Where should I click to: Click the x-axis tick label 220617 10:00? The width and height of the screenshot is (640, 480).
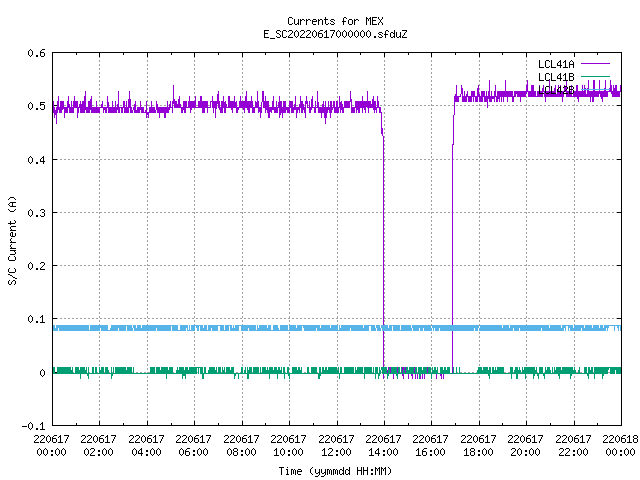(x=288, y=446)
